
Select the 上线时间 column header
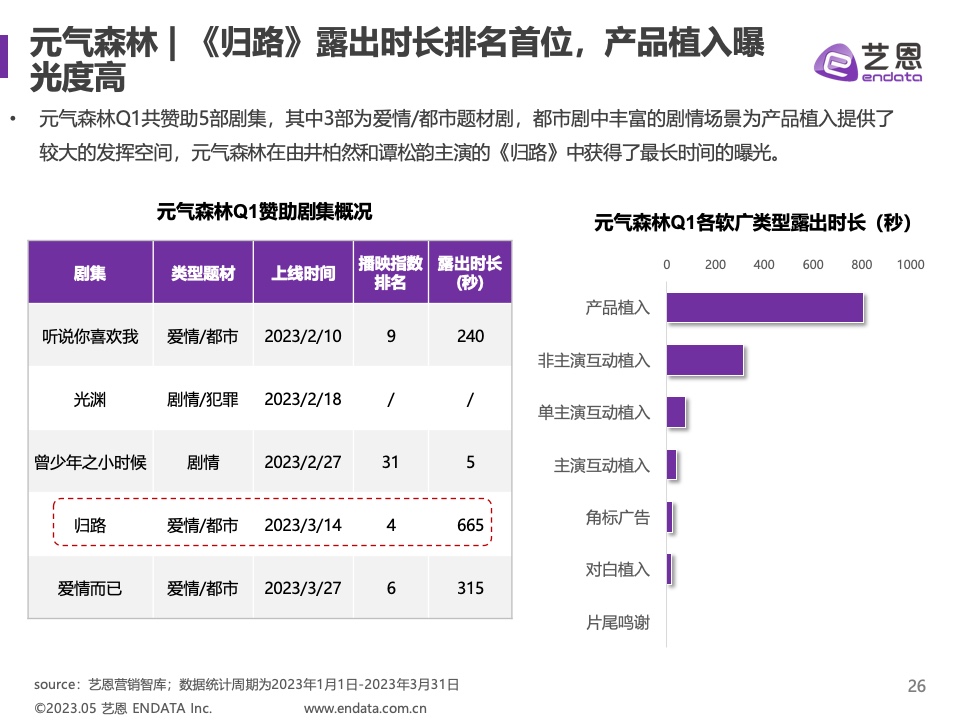[x=303, y=272]
